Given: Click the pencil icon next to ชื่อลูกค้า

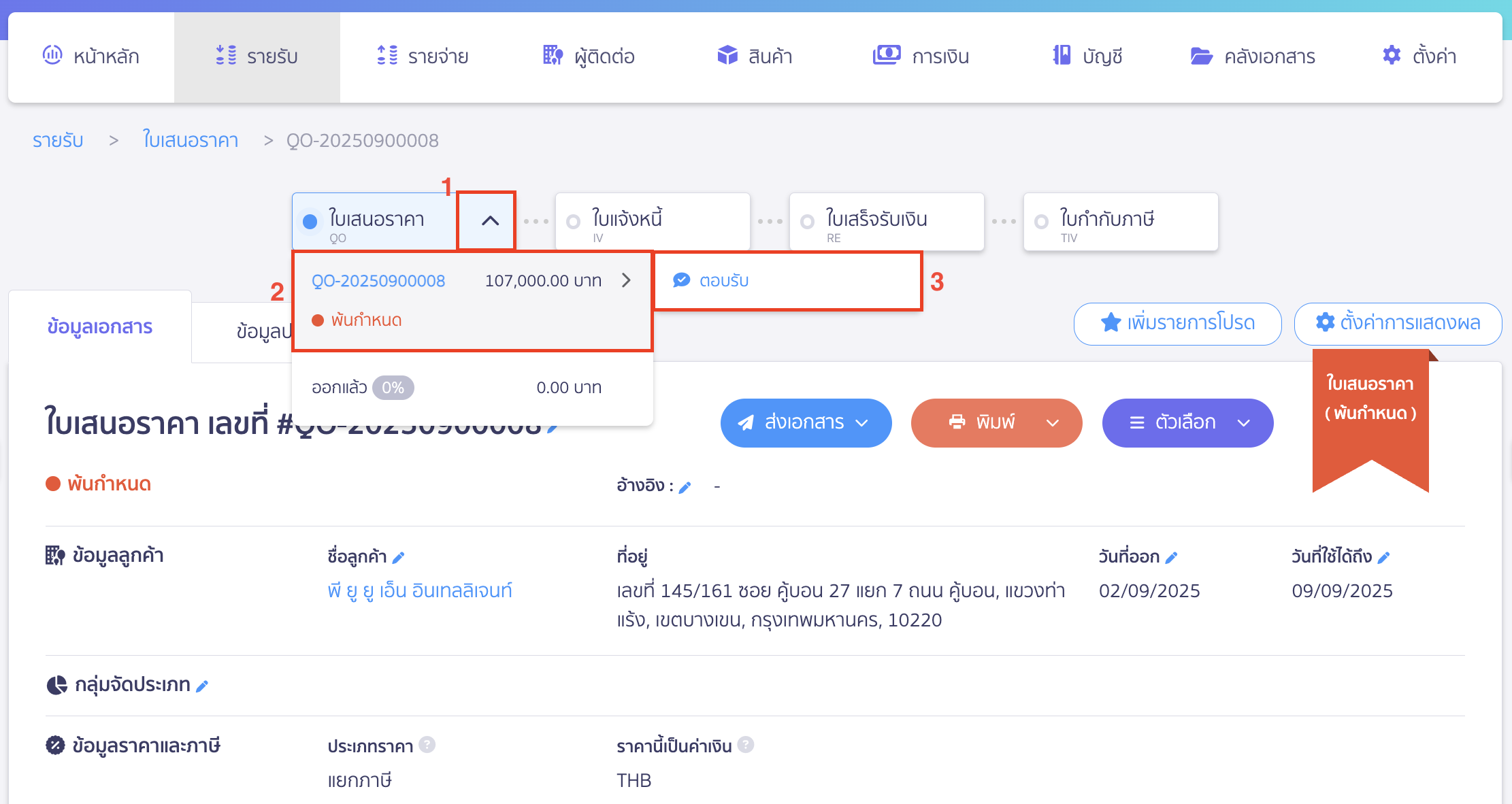Looking at the screenshot, I should point(399,556).
